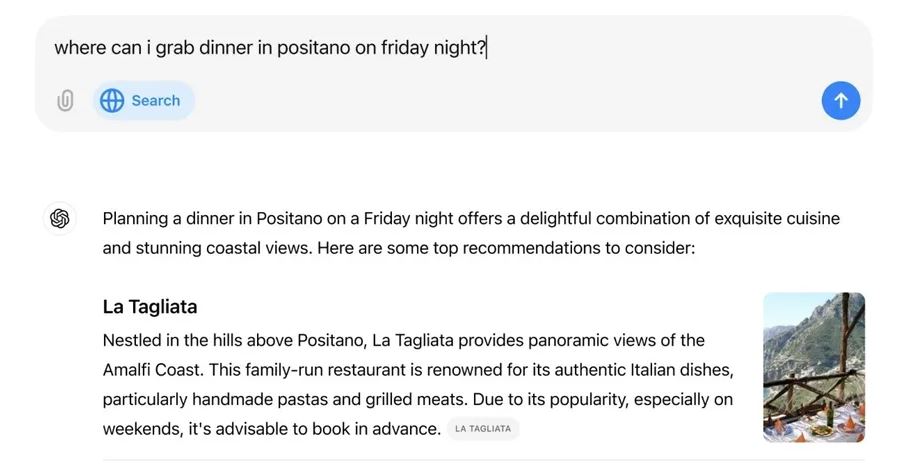The width and height of the screenshot is (897, 464).
Task: Click the ChatGPT logo beside the response
Action: coord(60,219)
